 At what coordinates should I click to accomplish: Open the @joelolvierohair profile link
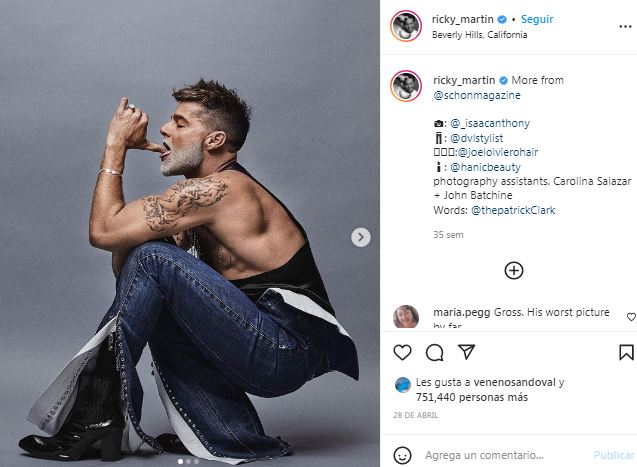[498, 152]
